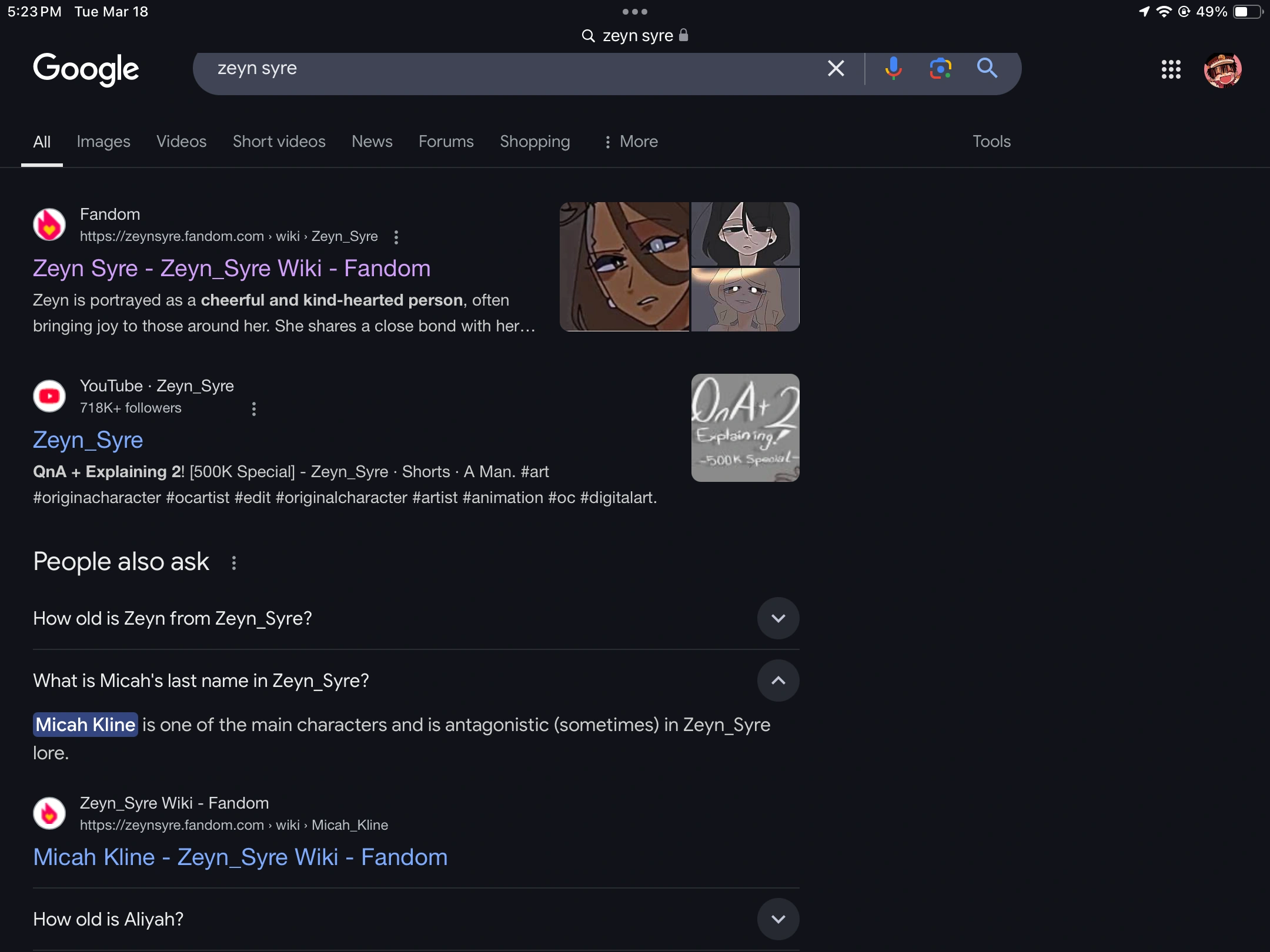Click the voice search microphone icon
Image resolution: width=1270 pixels, height=952 pixels.
point(893,69)
